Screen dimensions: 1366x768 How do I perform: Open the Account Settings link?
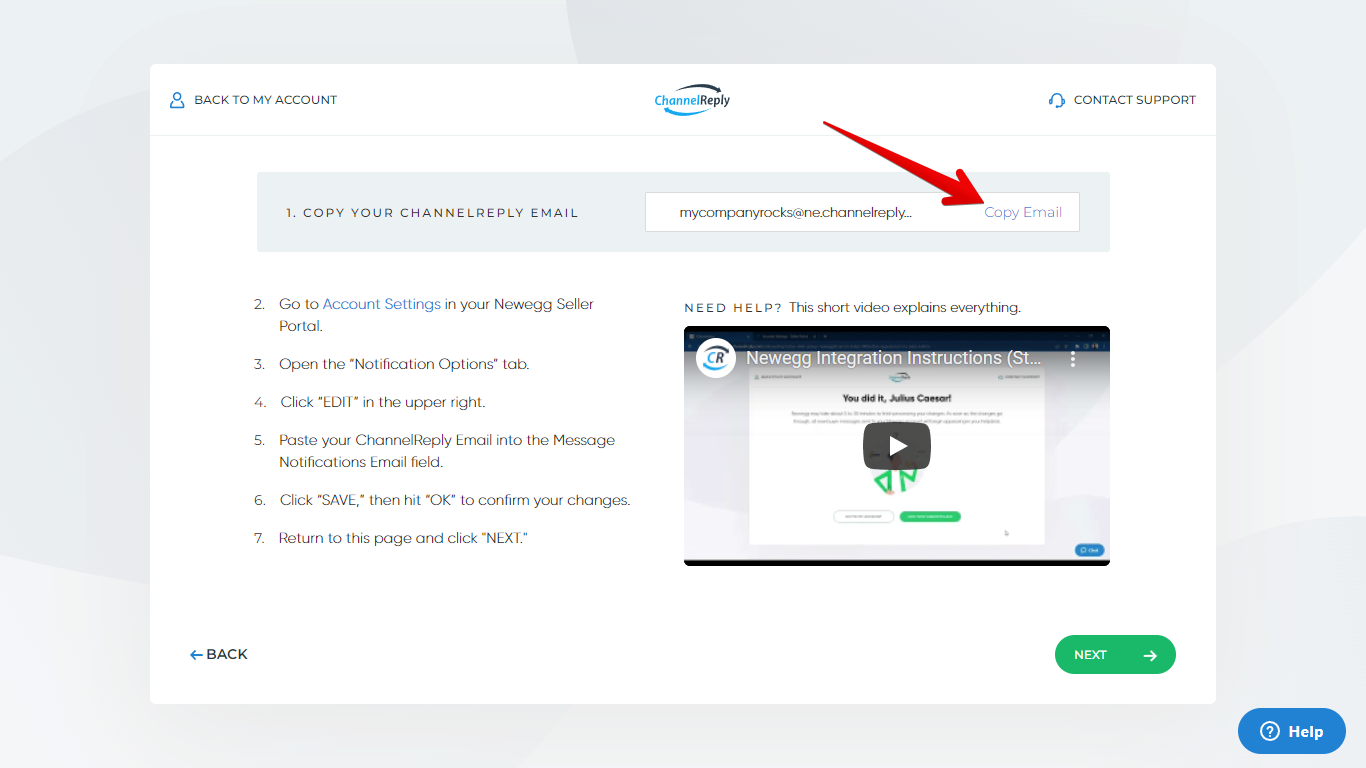(x=381, y=304)
